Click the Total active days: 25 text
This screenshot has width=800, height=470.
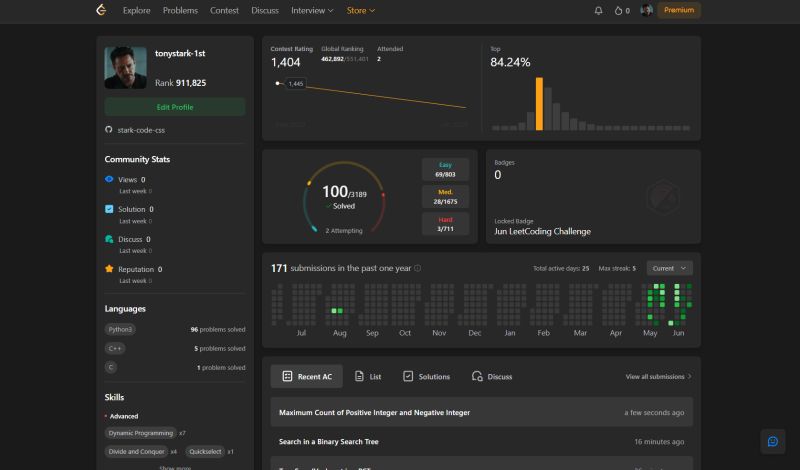point(561,268)
